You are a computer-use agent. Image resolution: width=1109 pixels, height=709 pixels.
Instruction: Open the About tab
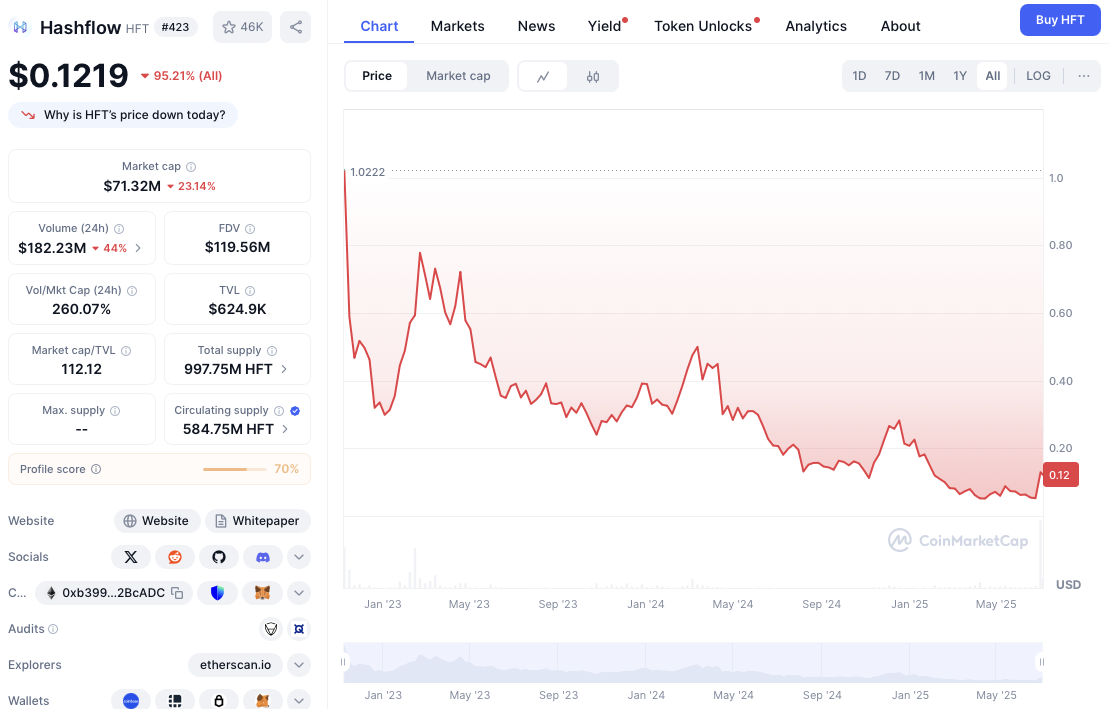[900, 26]
